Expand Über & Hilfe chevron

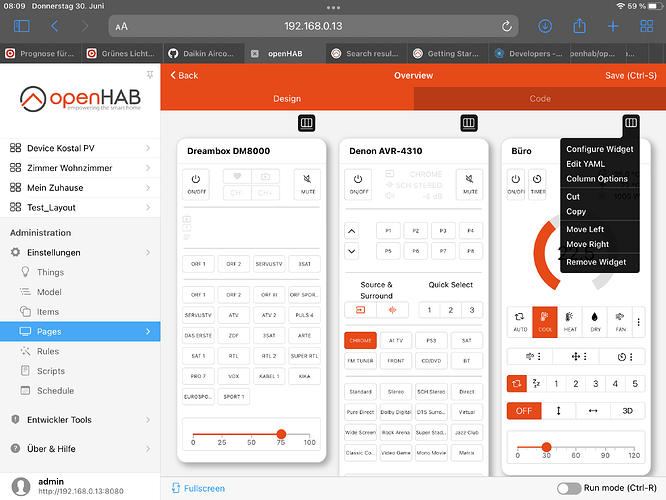tap(148, 449)
